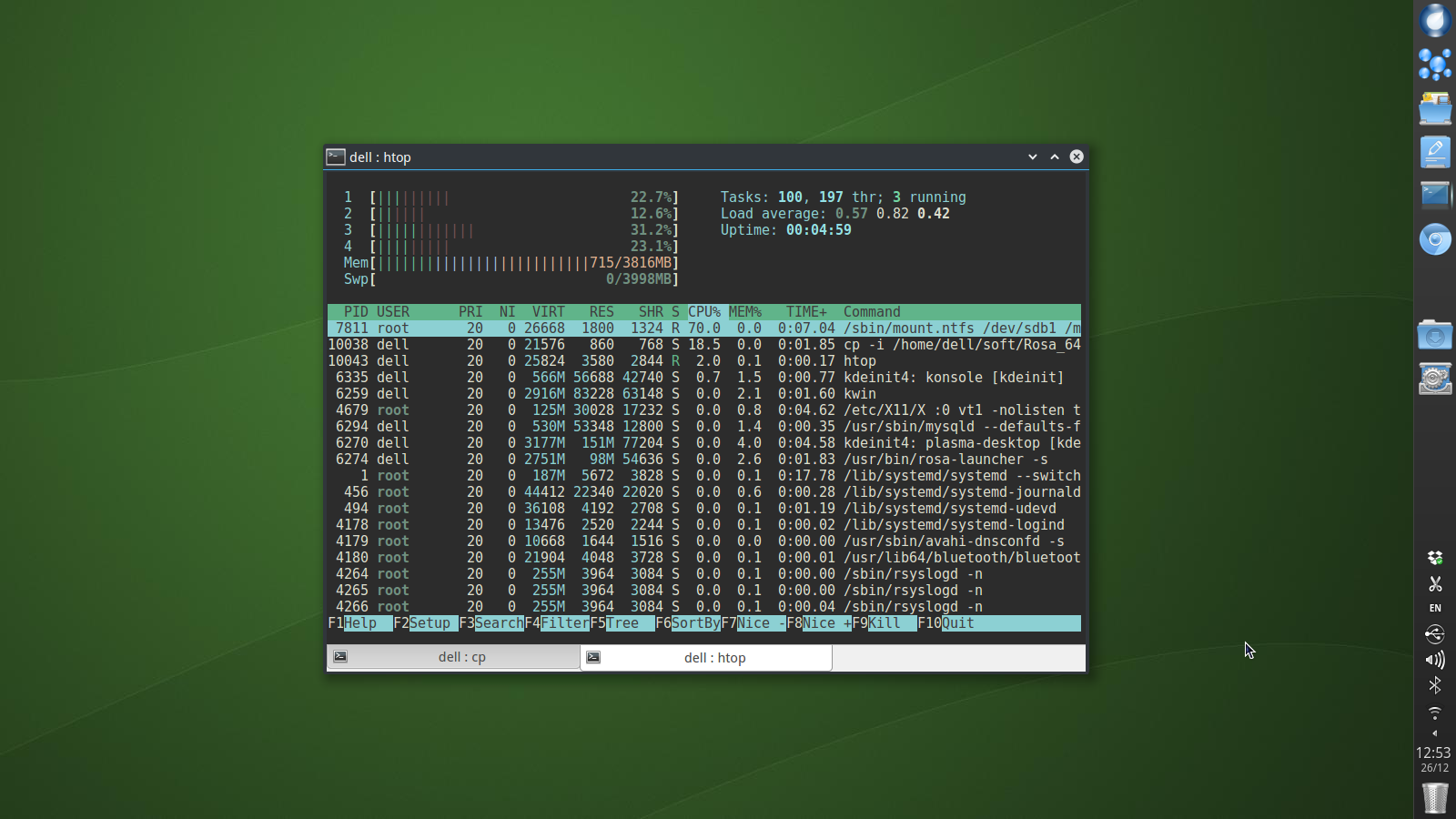
Task: Click F3 Search in the htop footer
Action: coord(491,623)
